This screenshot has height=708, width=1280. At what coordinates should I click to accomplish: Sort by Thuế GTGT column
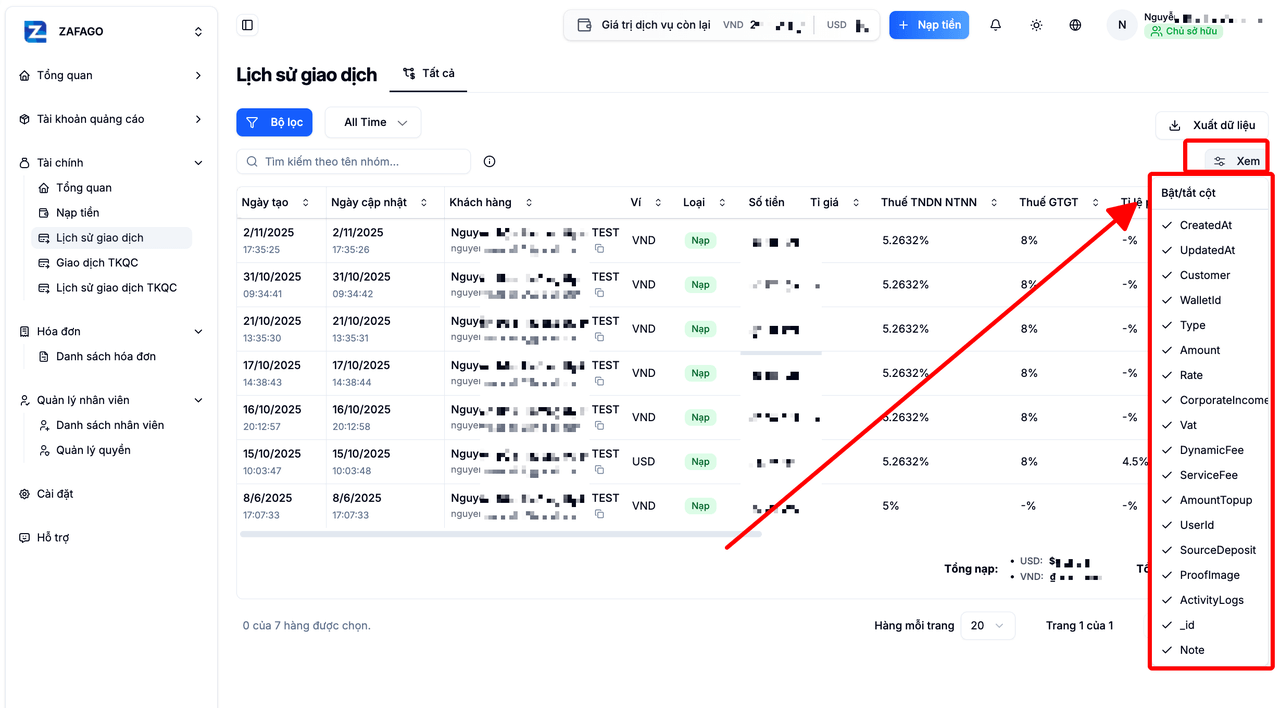1059,202
